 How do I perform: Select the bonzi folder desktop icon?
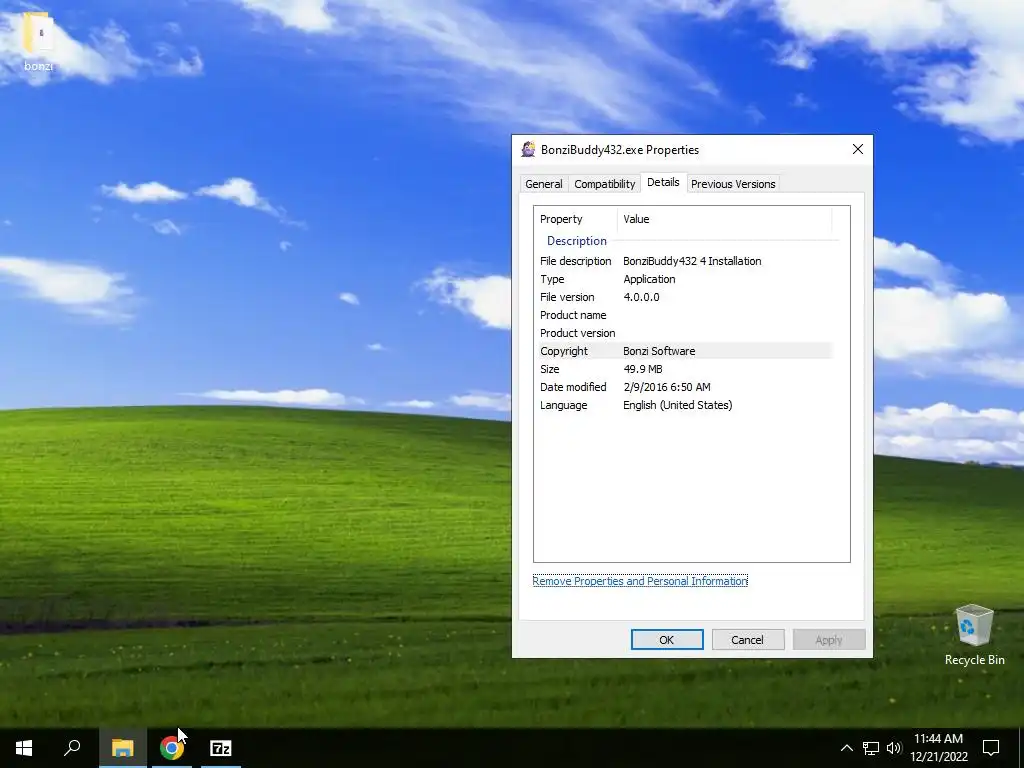click(x=39, y=42)
